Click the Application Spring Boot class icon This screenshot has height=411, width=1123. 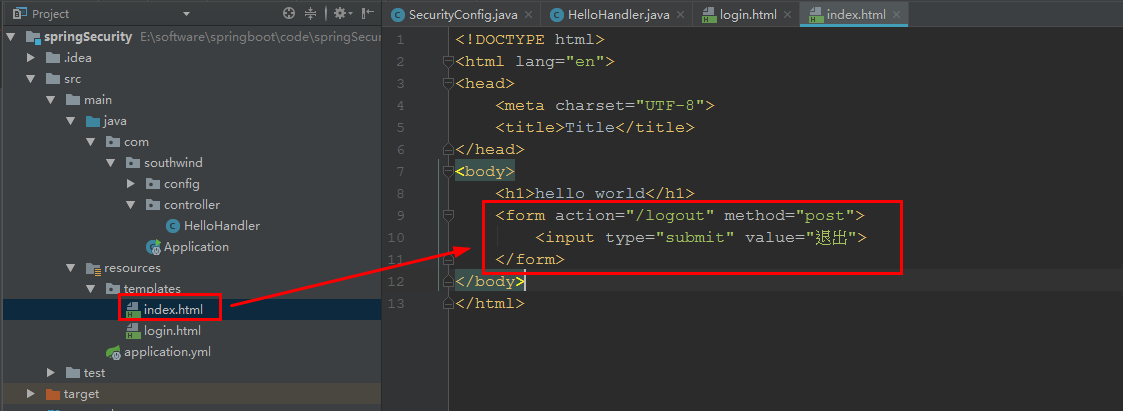pos(153,247)
